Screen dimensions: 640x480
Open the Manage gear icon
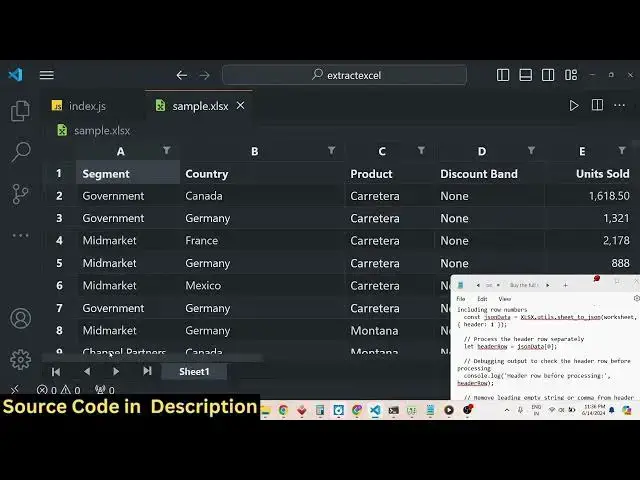point(20,360)
